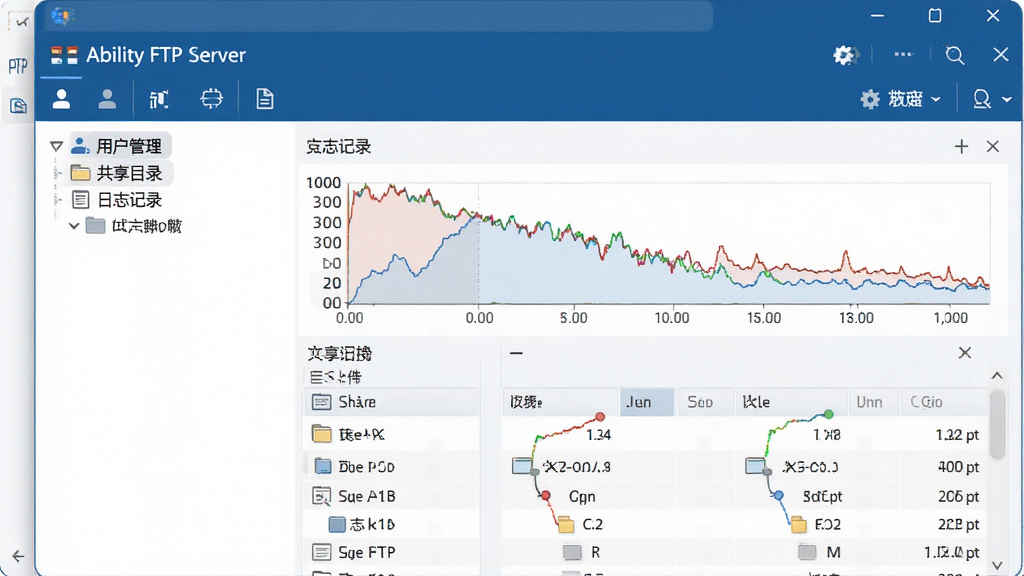Viewport: 1024px width, 576px height.
Task: Click the Ability FTP Server logo icon
Action: click(64, 55)
